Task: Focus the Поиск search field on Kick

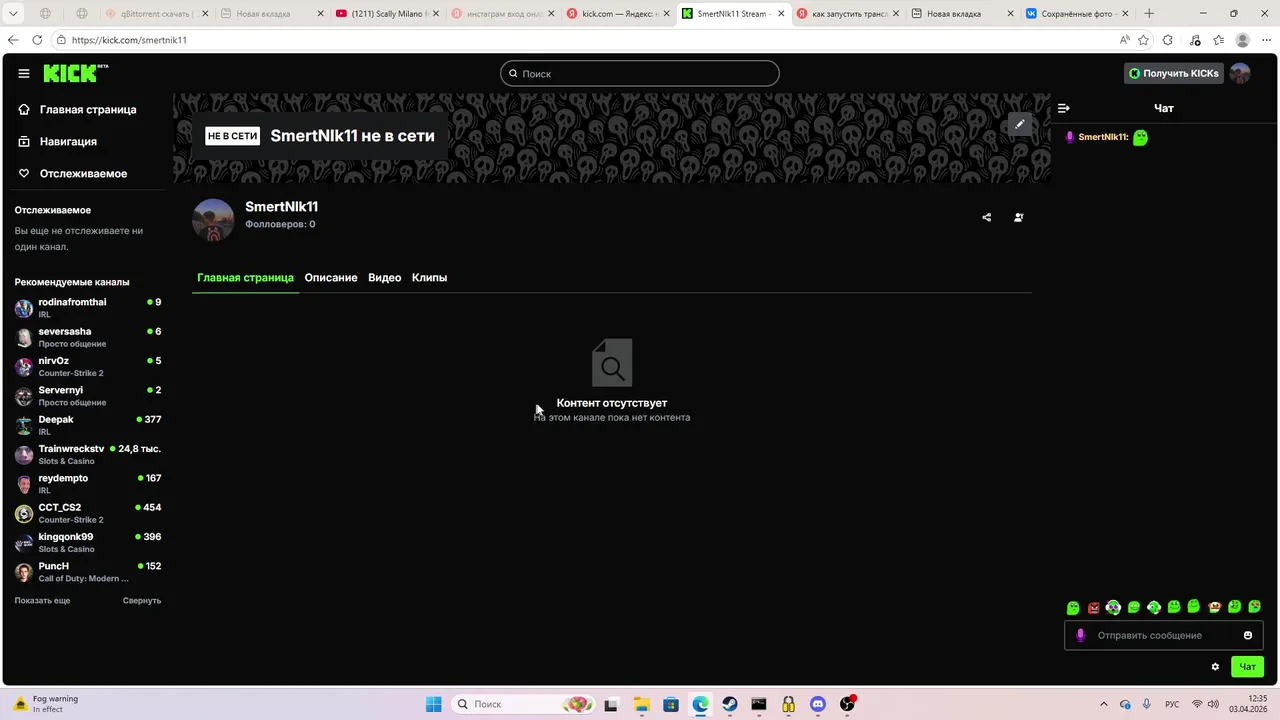Action: point(640,73)
